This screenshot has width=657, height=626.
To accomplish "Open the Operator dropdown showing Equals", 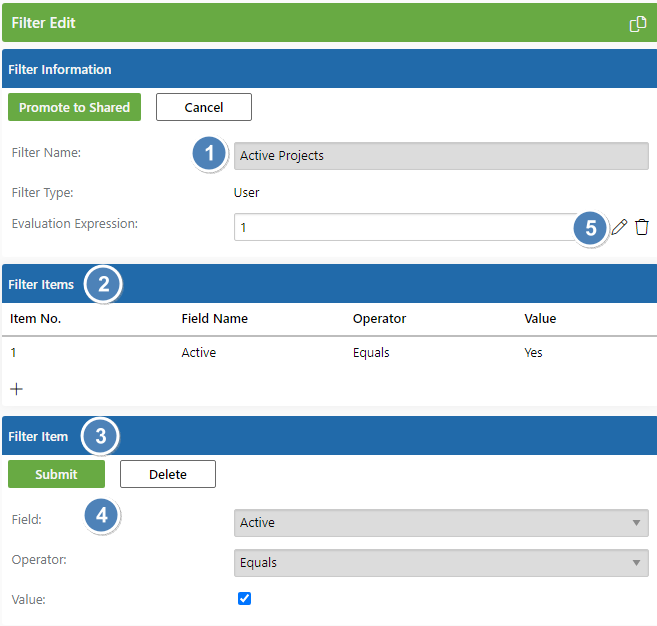I will click(441, 563).
